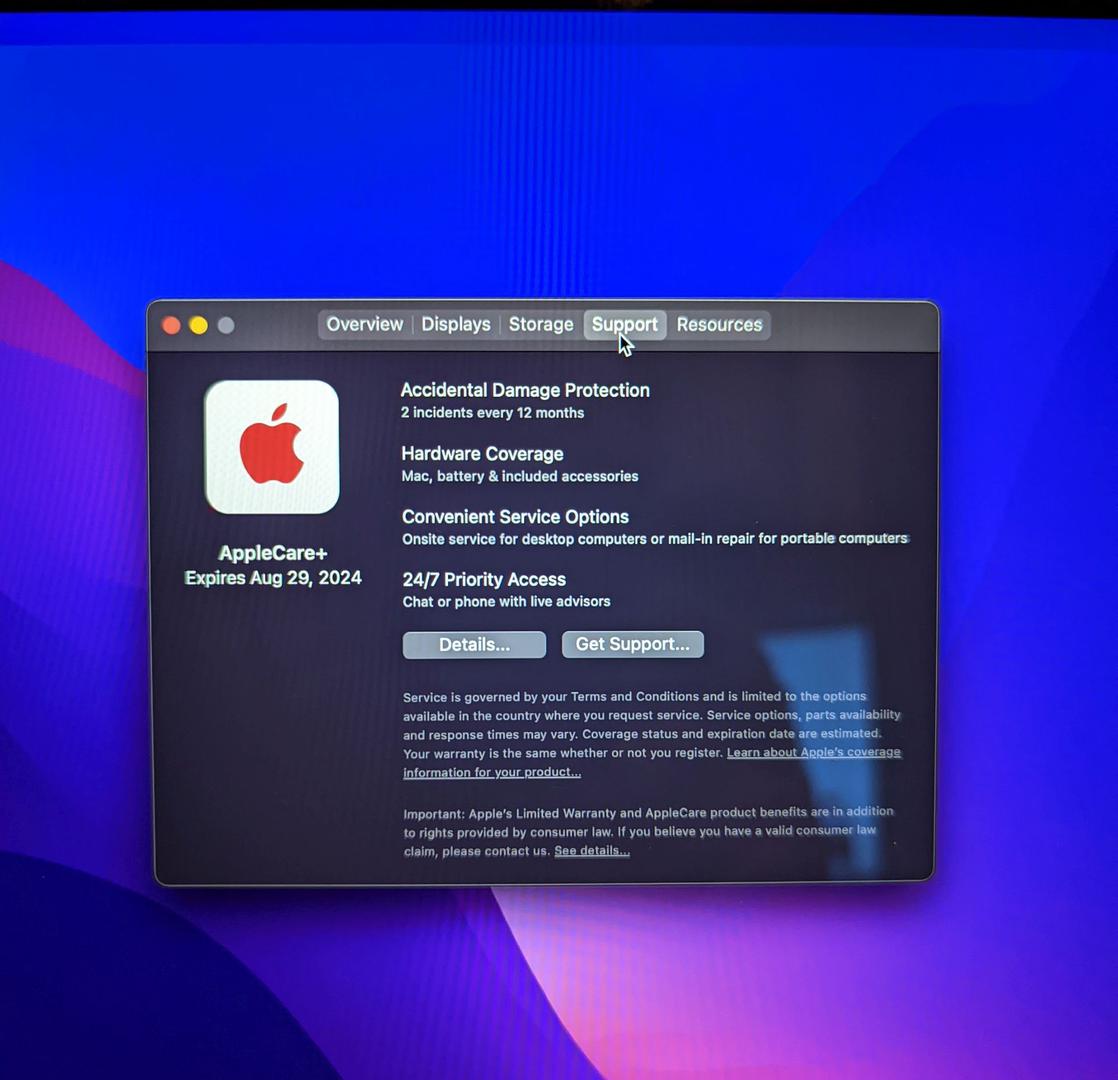Select the Storage tab
The image size is (1118, 1080).
[540, 324]
